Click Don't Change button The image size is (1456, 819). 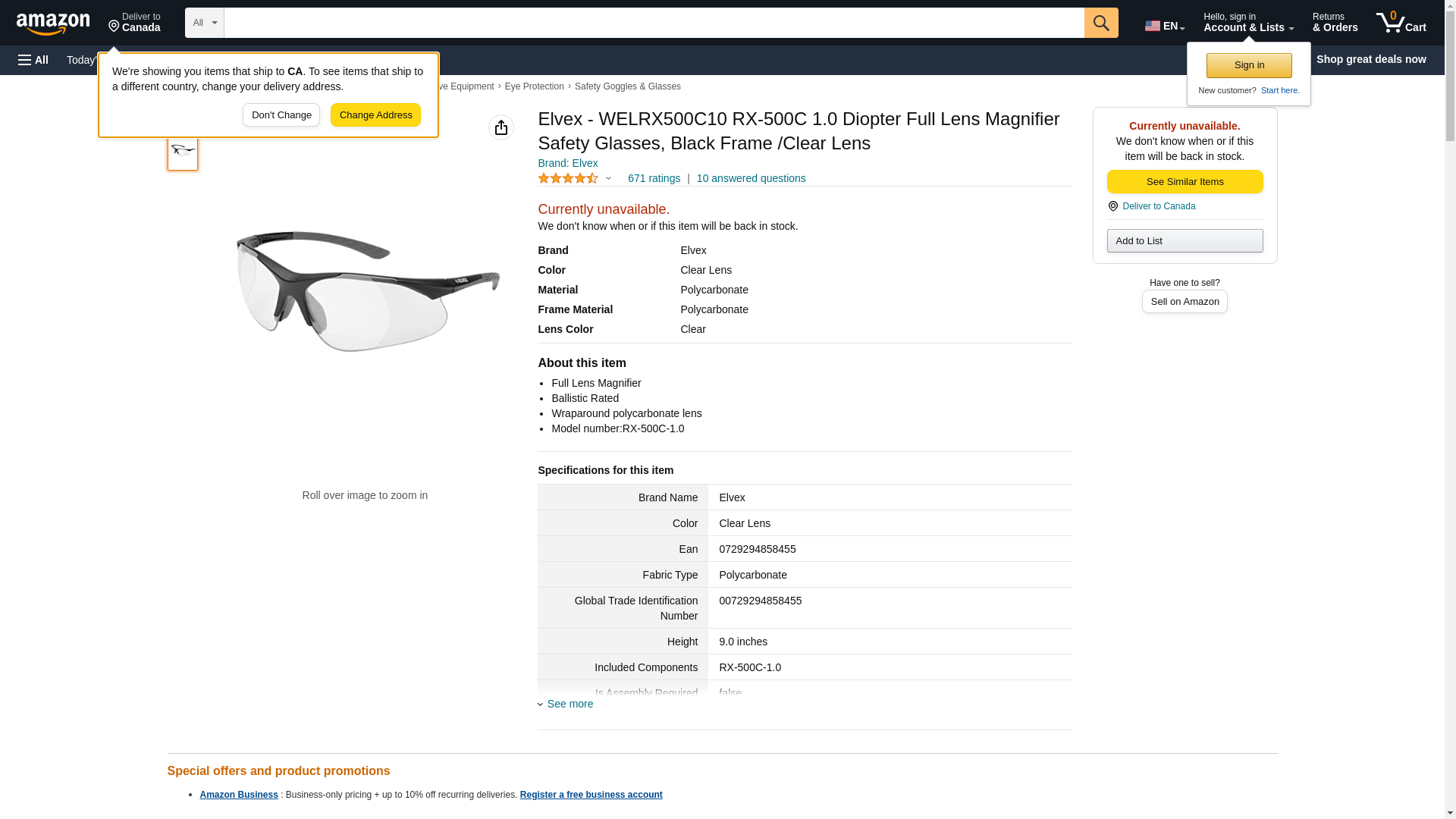281,115
